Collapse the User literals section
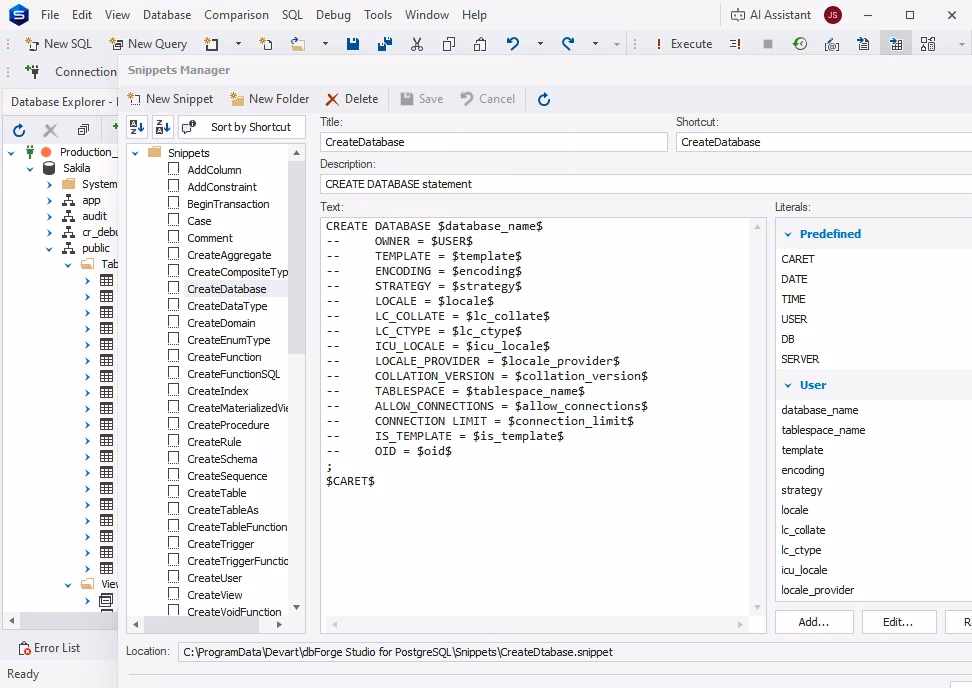Image resolution: width=972 pixels, height=688 pixels. pos(788,386)
